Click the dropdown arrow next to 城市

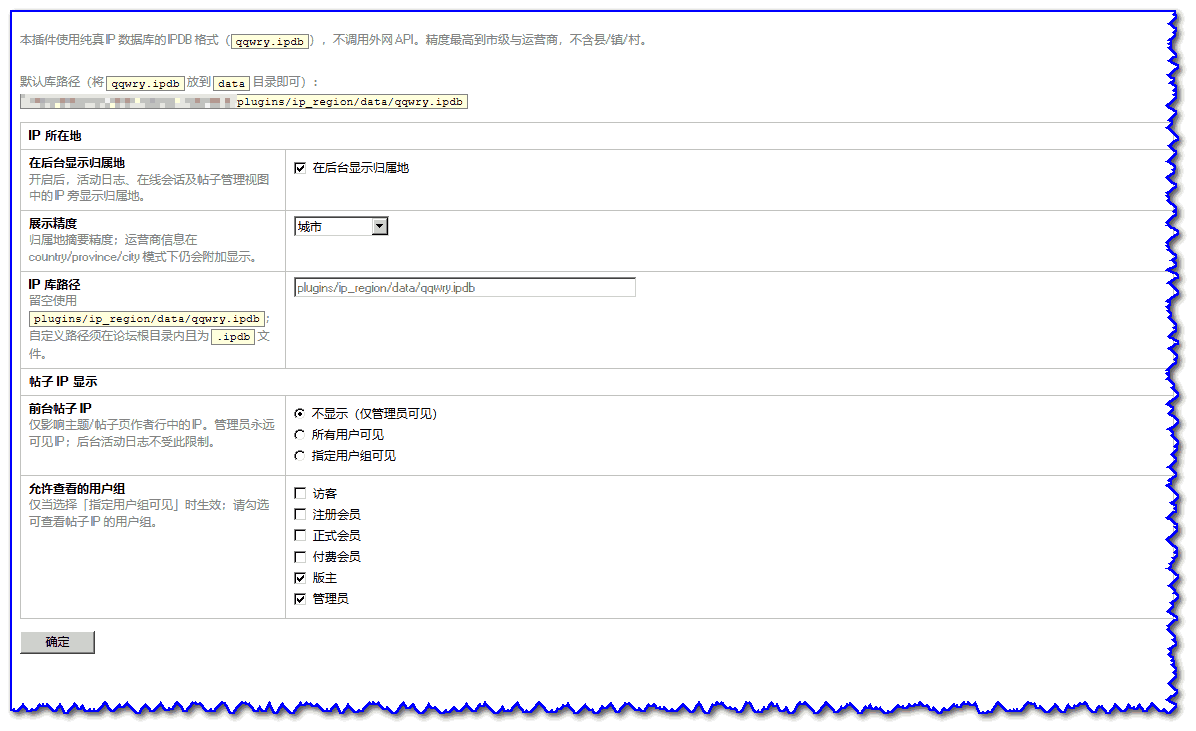tap(380, 227)
